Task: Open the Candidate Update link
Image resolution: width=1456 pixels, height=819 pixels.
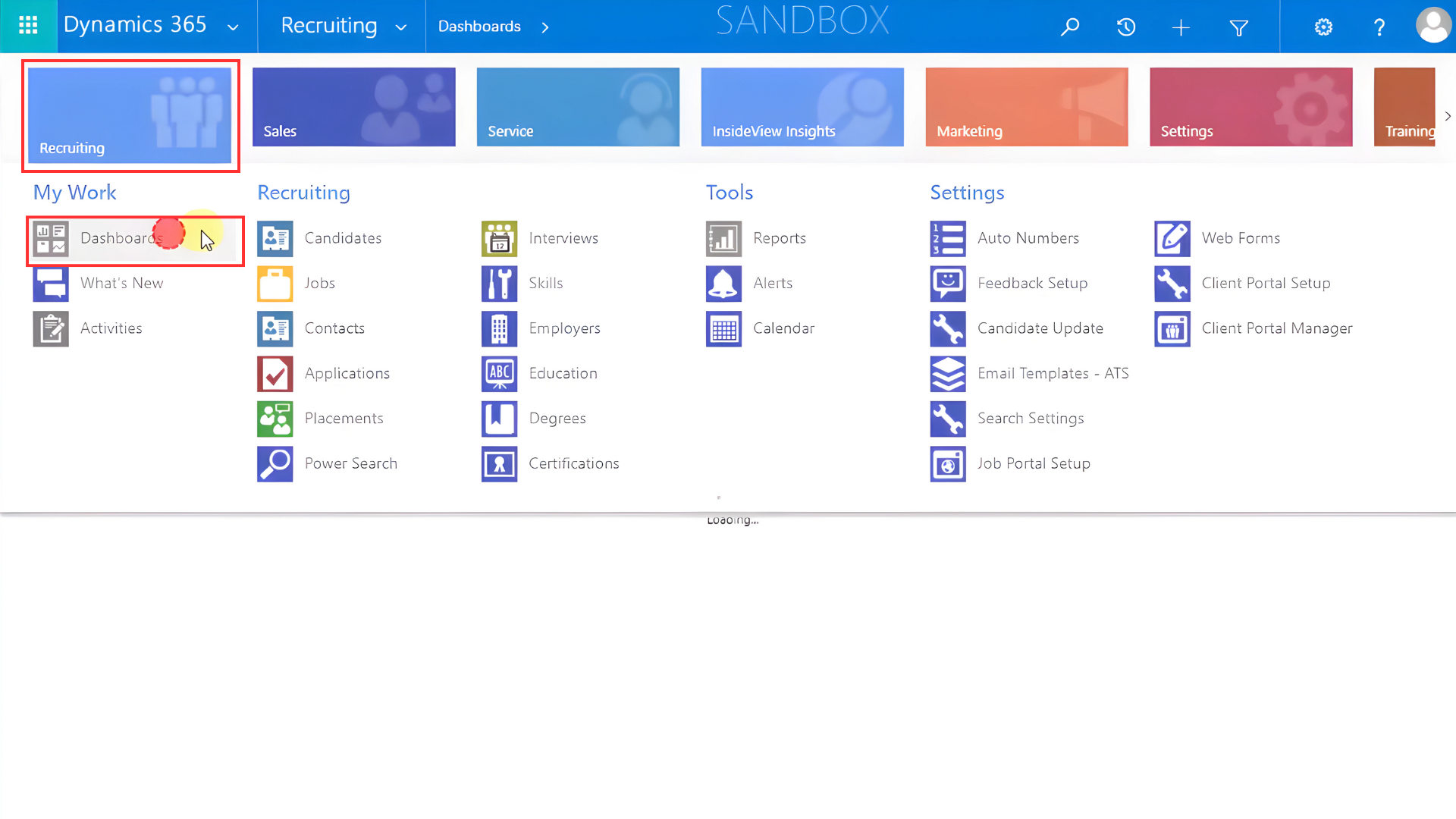Action: [1040, 328]
